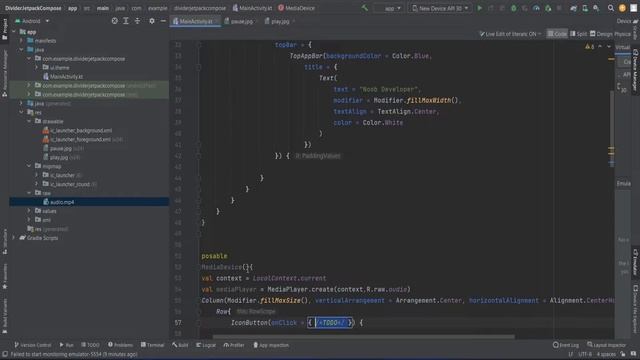The image size is (640, 360).
Task: Click the editor horizontal scrollbar
Action: [x=363, y=337]
